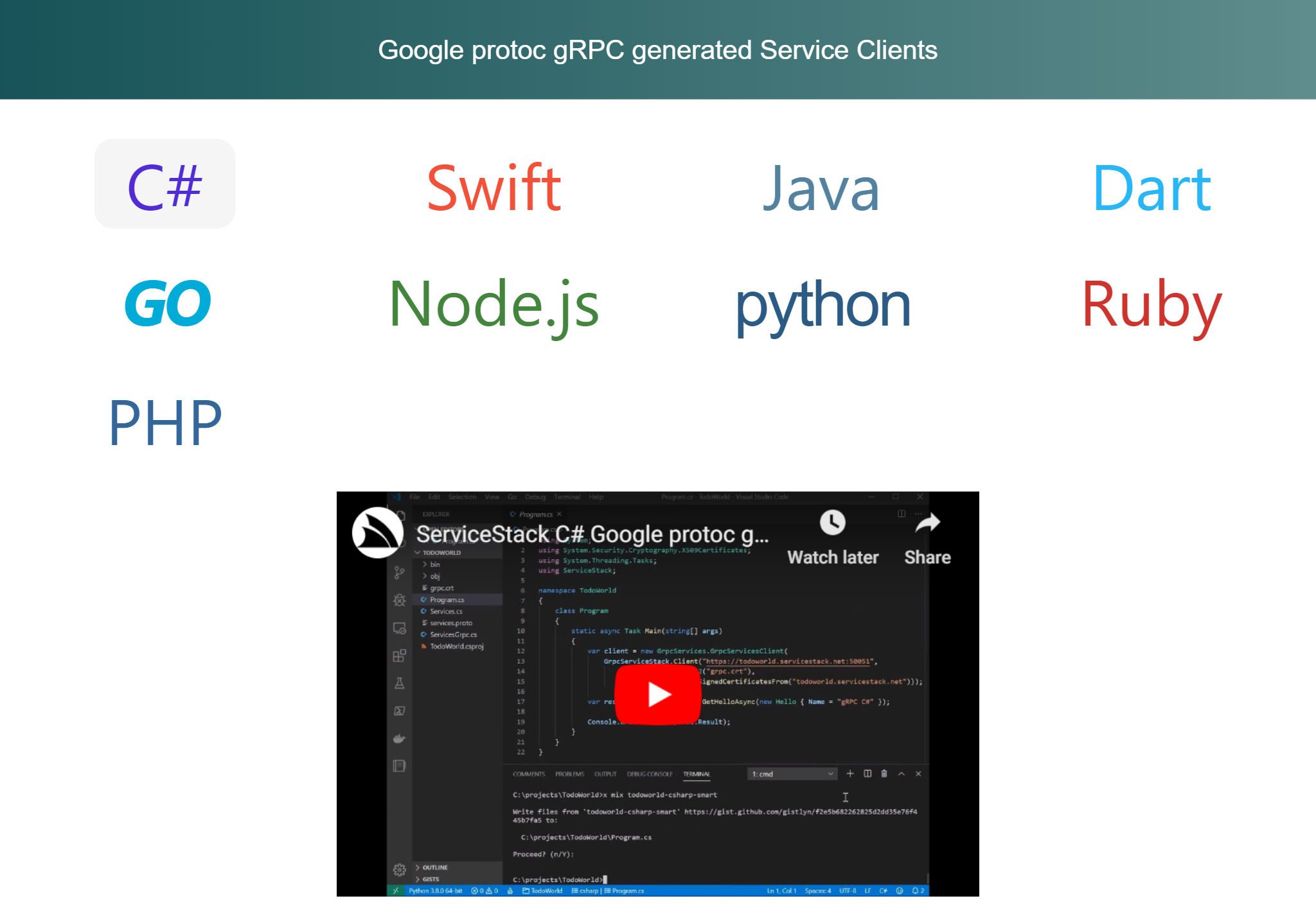Viewport: 1316px width, 912px height.
Task: Switch to the Dart tab
Action: tap(1151, 188)
